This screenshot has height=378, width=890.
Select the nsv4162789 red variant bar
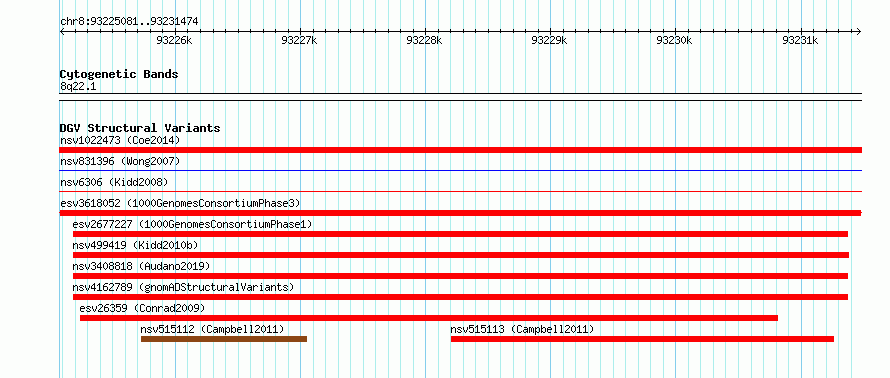(460, 297)
